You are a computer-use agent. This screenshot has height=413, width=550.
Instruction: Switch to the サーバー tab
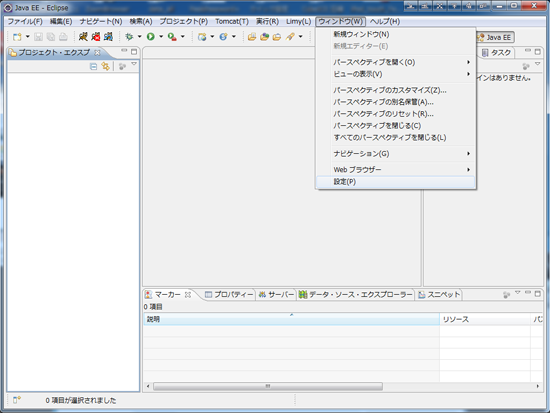(276, 295)
